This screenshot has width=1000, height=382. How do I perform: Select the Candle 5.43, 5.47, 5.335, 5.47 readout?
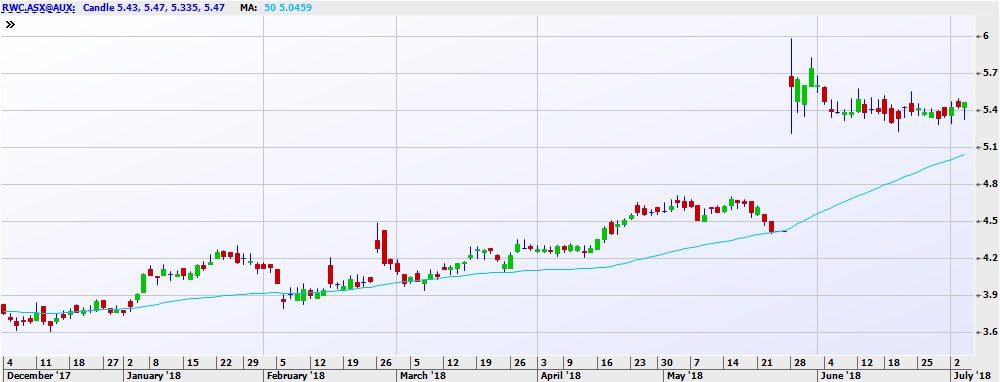pos(155,8)
